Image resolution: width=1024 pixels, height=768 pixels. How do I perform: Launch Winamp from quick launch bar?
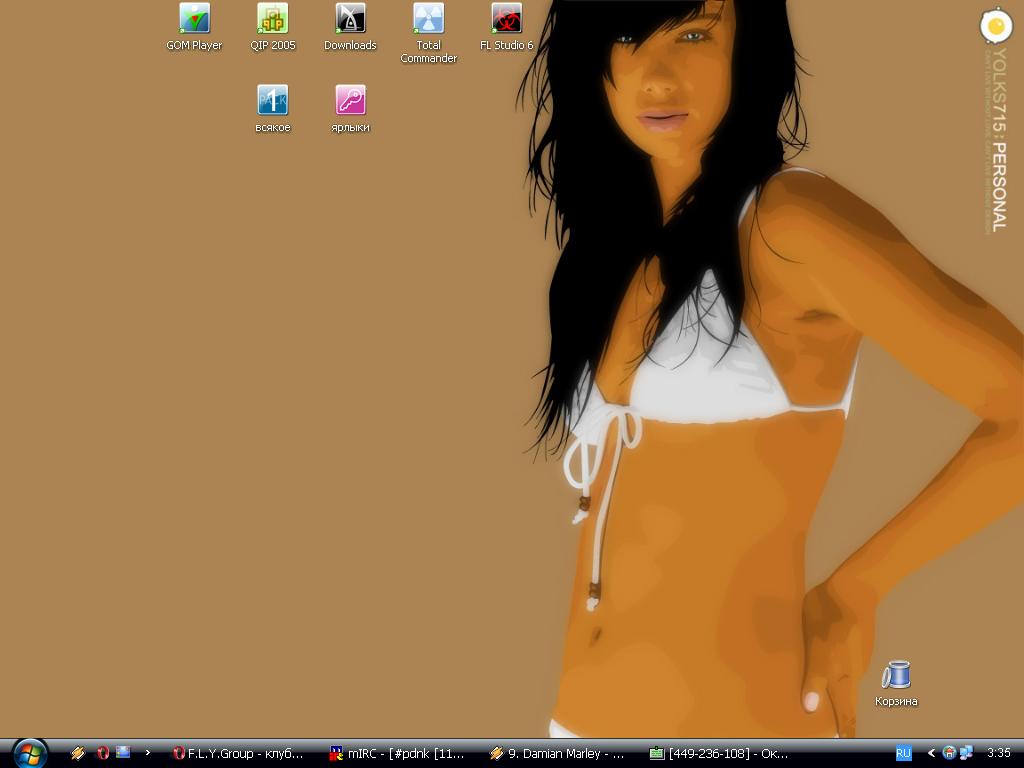(78, 753)
